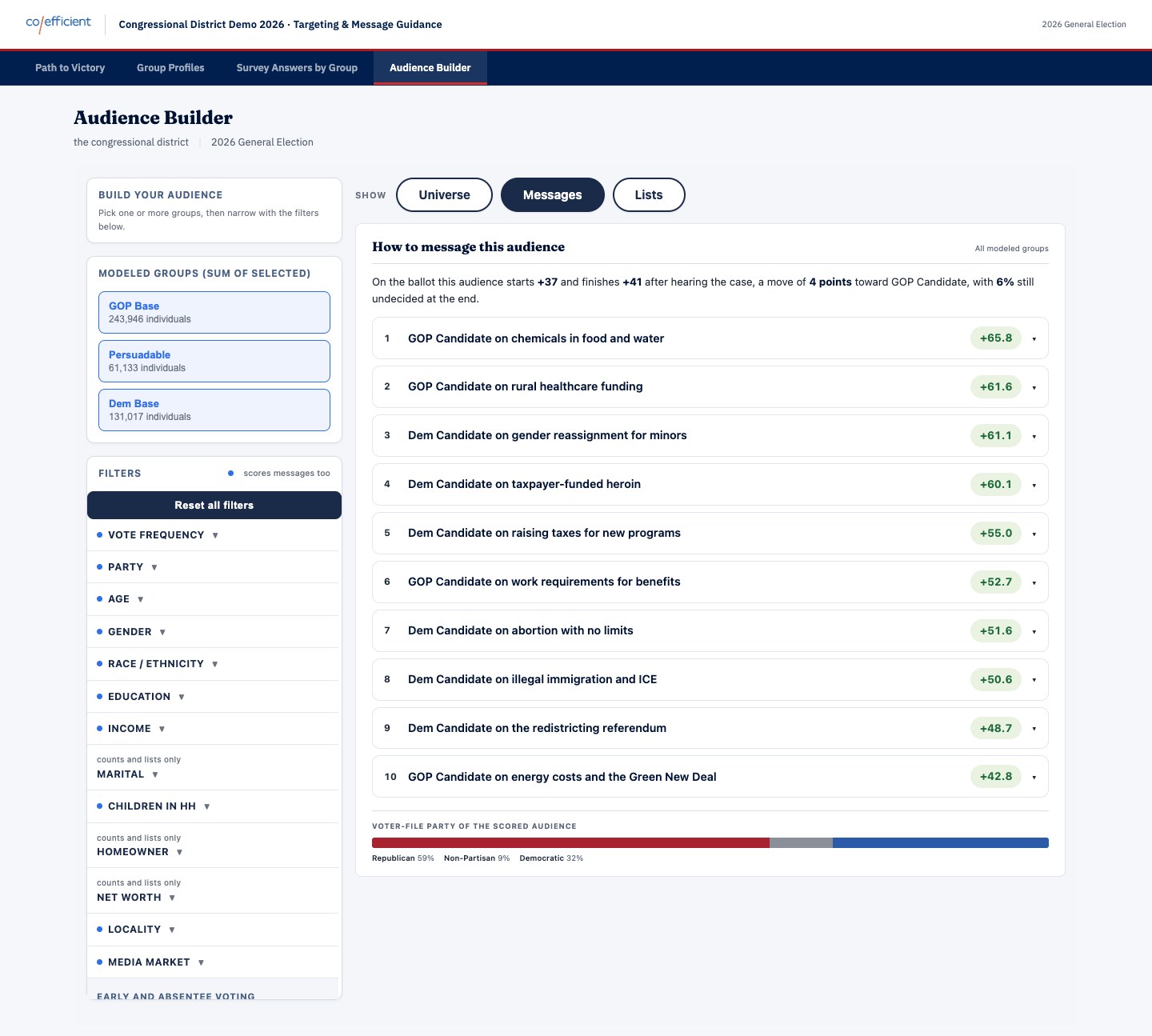Click 'Democratic 32%' legend label
This screenshot has height=1036, width=1152.
coord(551,858)
